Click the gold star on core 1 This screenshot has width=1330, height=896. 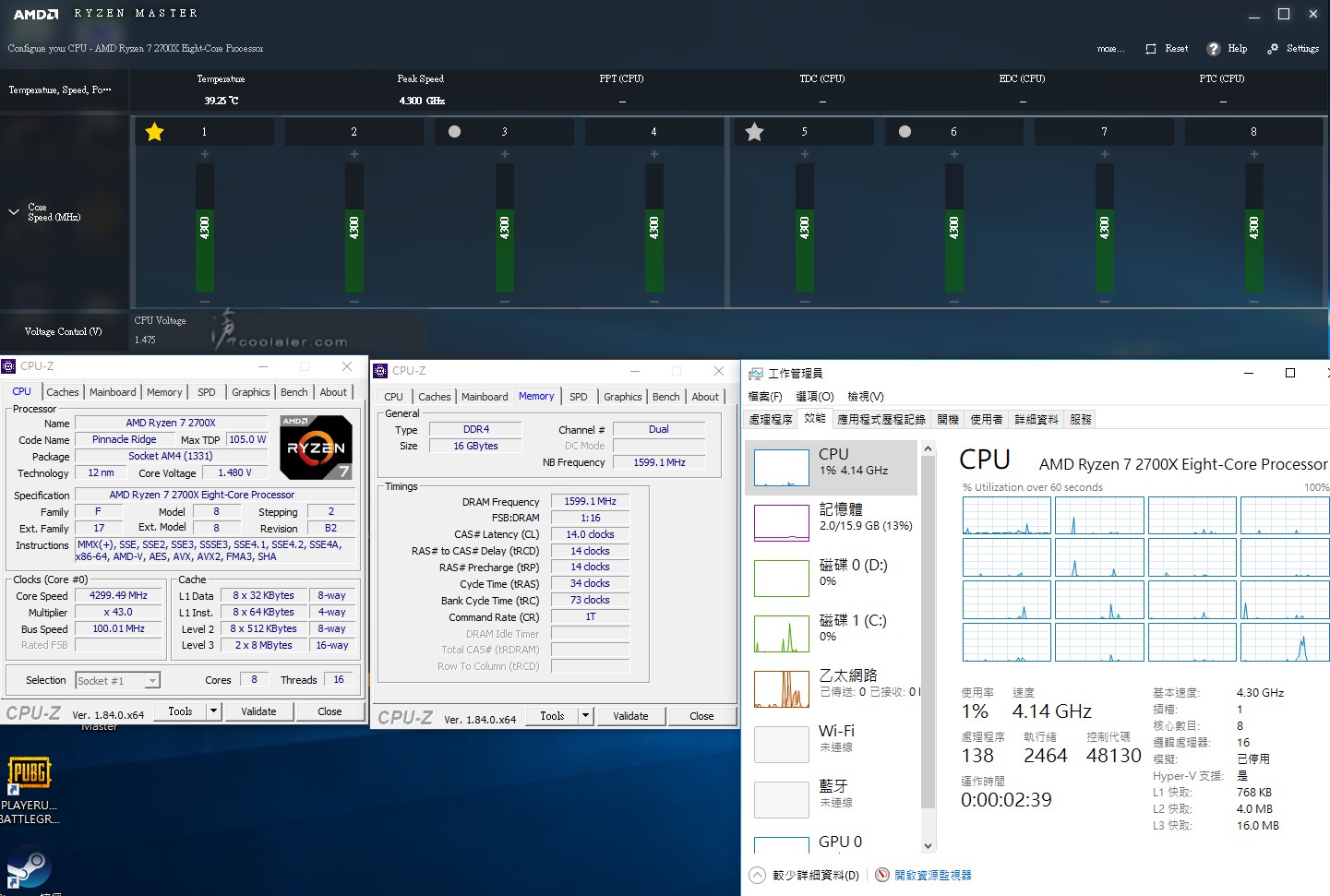pyautogui.click(x=155, y=132)
